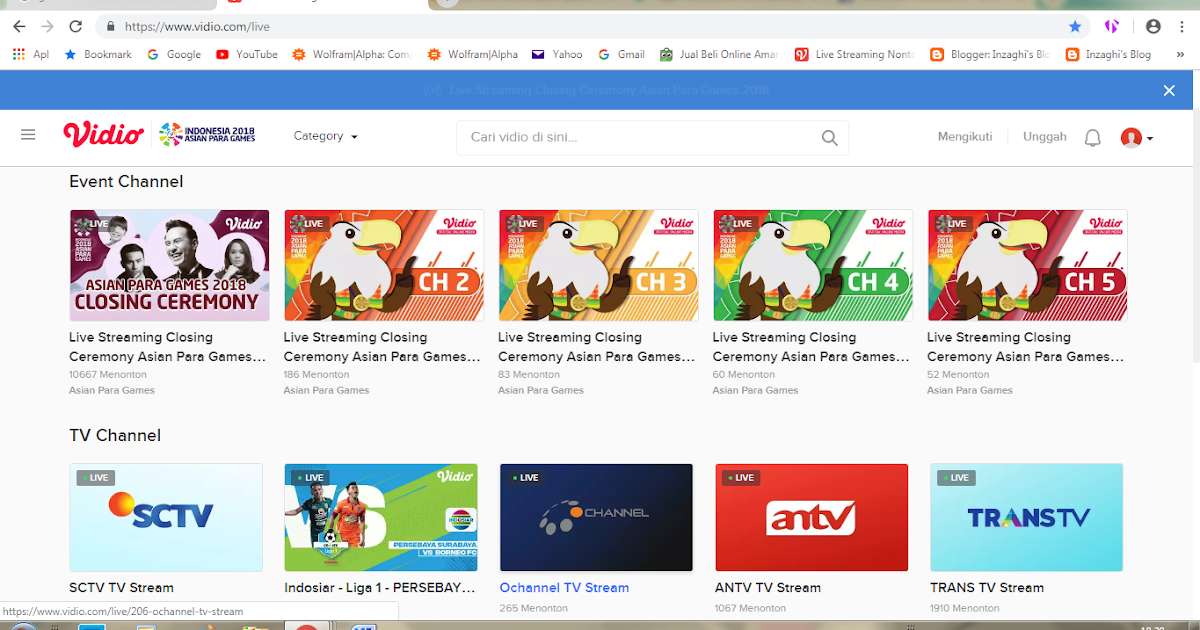Open the Chrome profile avatar icon
Screen dimensions: 1200x630
[x=1153, y=27]
